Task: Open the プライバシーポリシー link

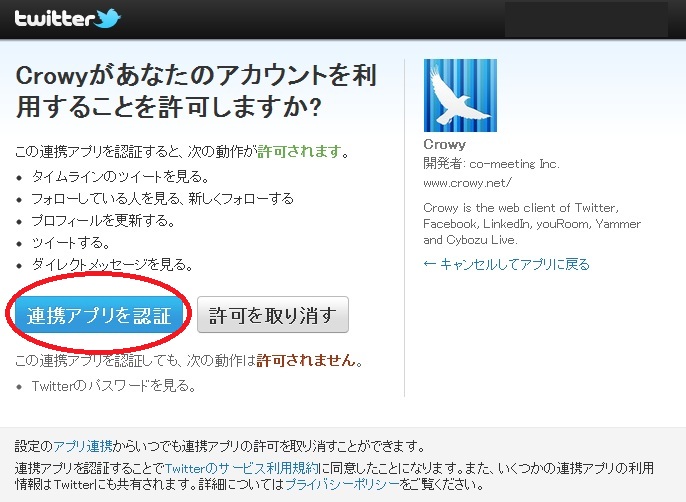Action: coord(343,484)
